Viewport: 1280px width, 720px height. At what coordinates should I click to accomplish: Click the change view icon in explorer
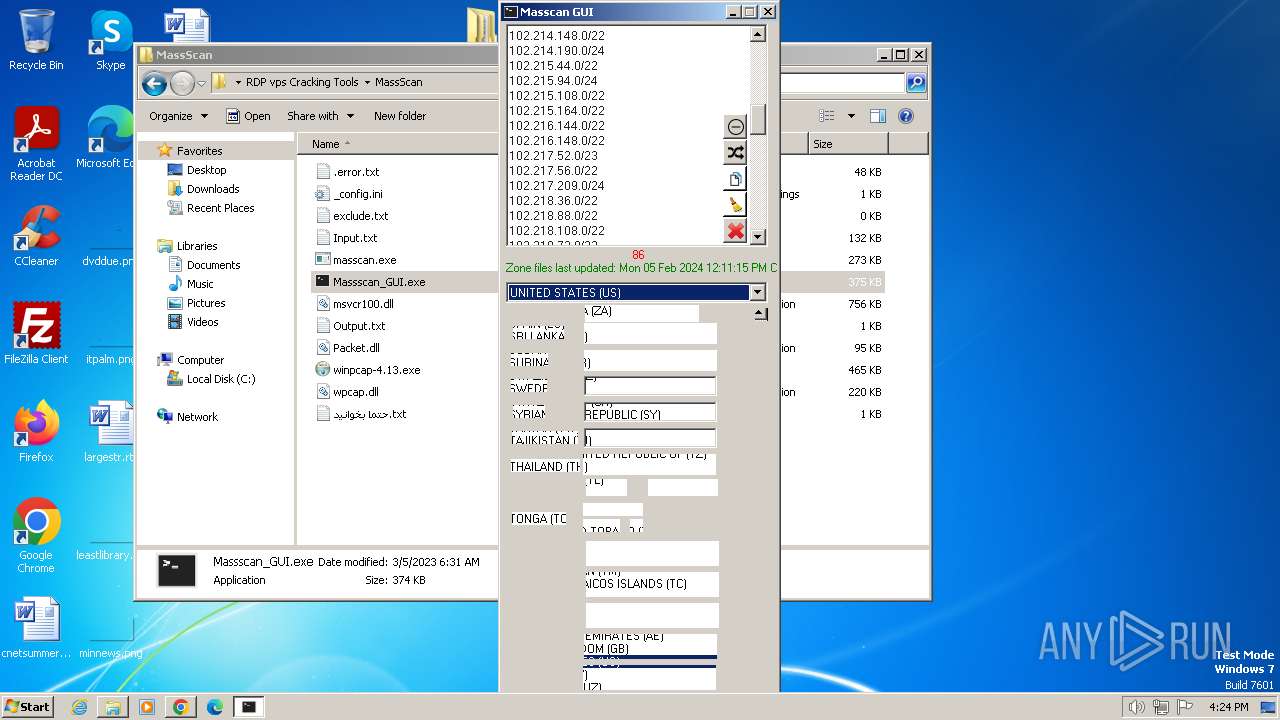coord(827,116)
